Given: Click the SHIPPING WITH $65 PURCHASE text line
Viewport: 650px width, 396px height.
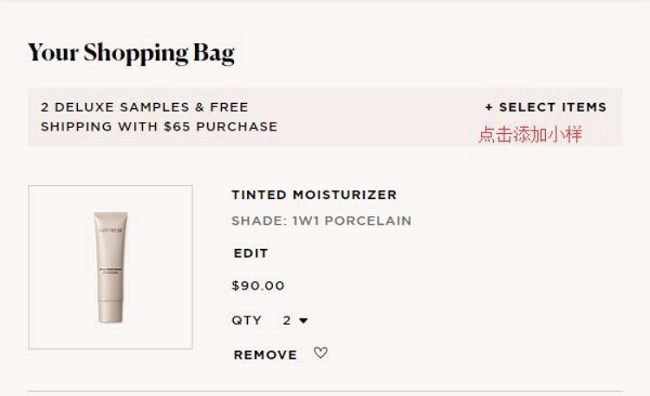Looking at the screenshot, I should pos(159,126).
